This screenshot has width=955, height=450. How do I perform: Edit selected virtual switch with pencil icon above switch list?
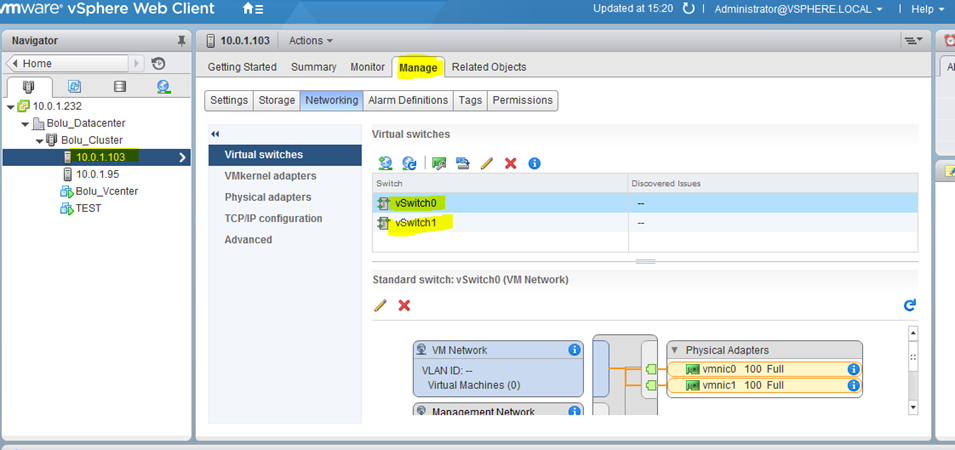[x=487, y=163]
